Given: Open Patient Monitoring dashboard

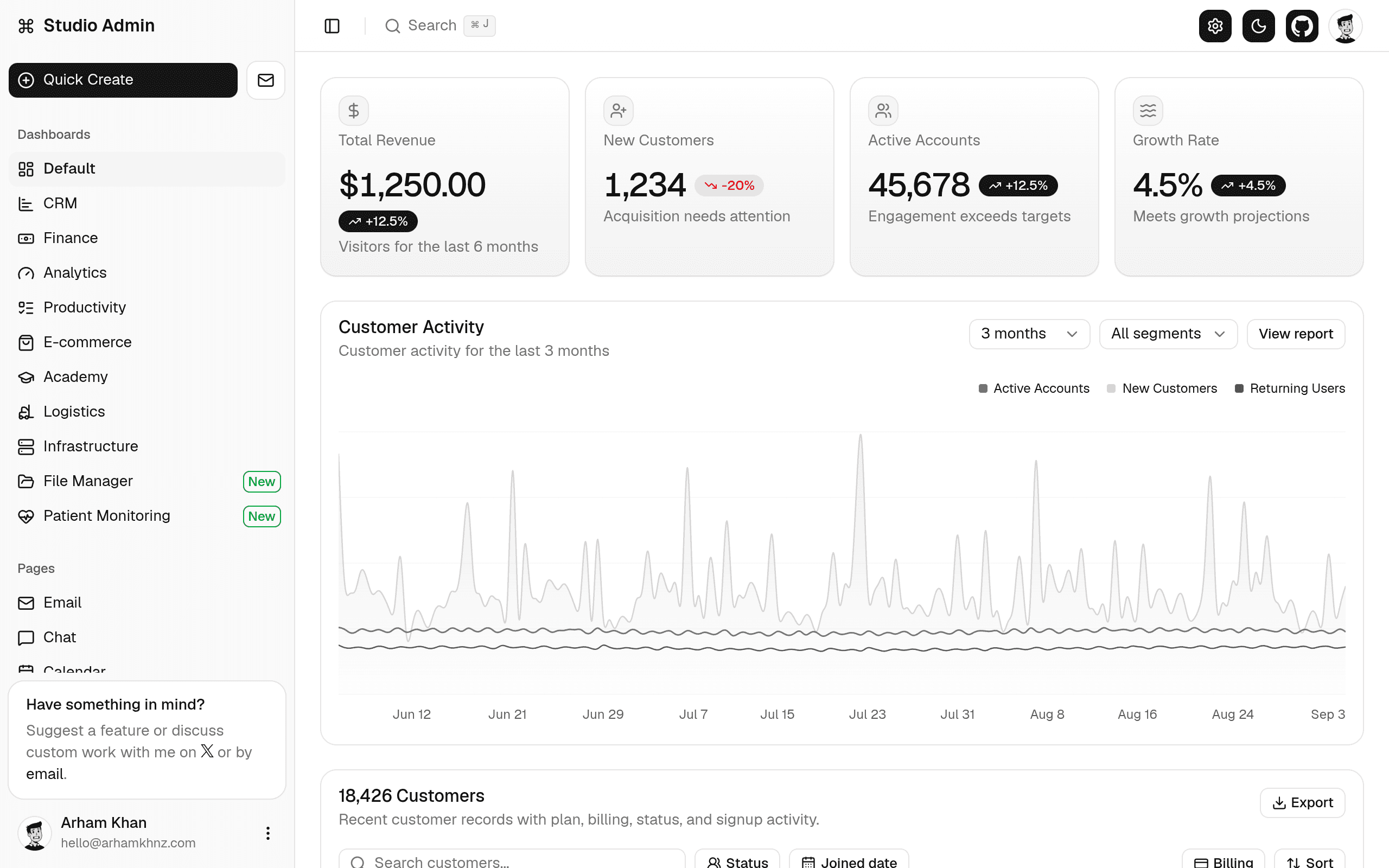Looking at the screenshot, I should pyautogui.click(x=147, y=516).
